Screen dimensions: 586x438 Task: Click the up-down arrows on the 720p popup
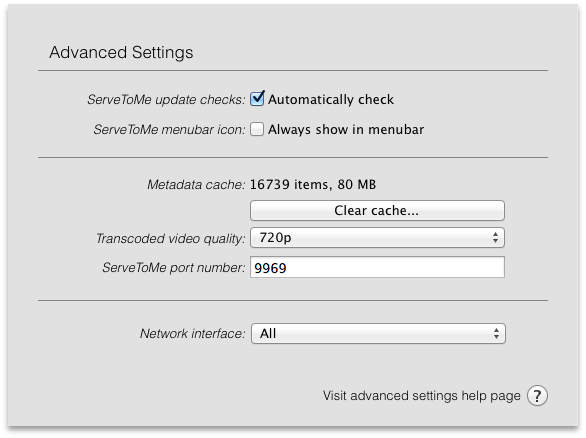tap(495, 238)
